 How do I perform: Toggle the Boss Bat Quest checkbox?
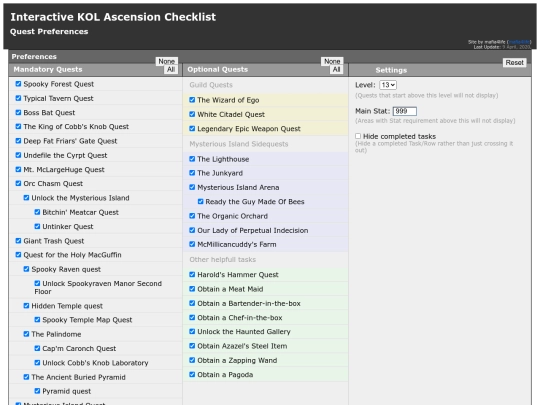18,112
